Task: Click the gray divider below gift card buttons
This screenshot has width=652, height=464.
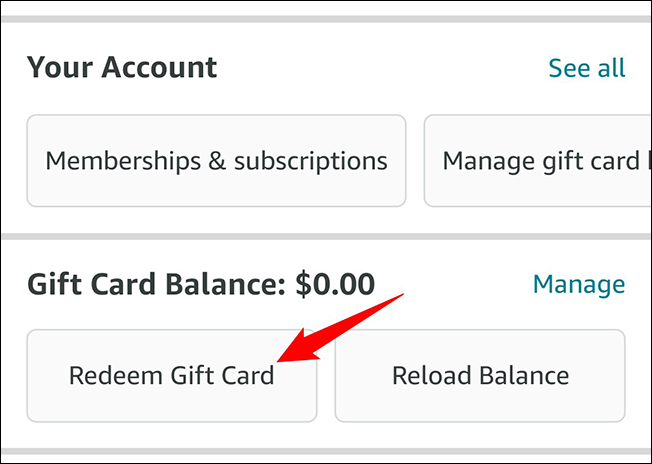Action: point(326,452)
